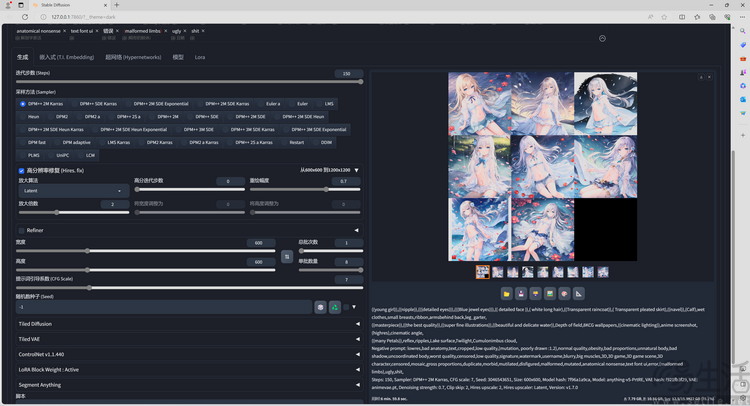The image size is (750, 406).
Task: Click the save image floppy disk icon
Action: coord(521,294)
